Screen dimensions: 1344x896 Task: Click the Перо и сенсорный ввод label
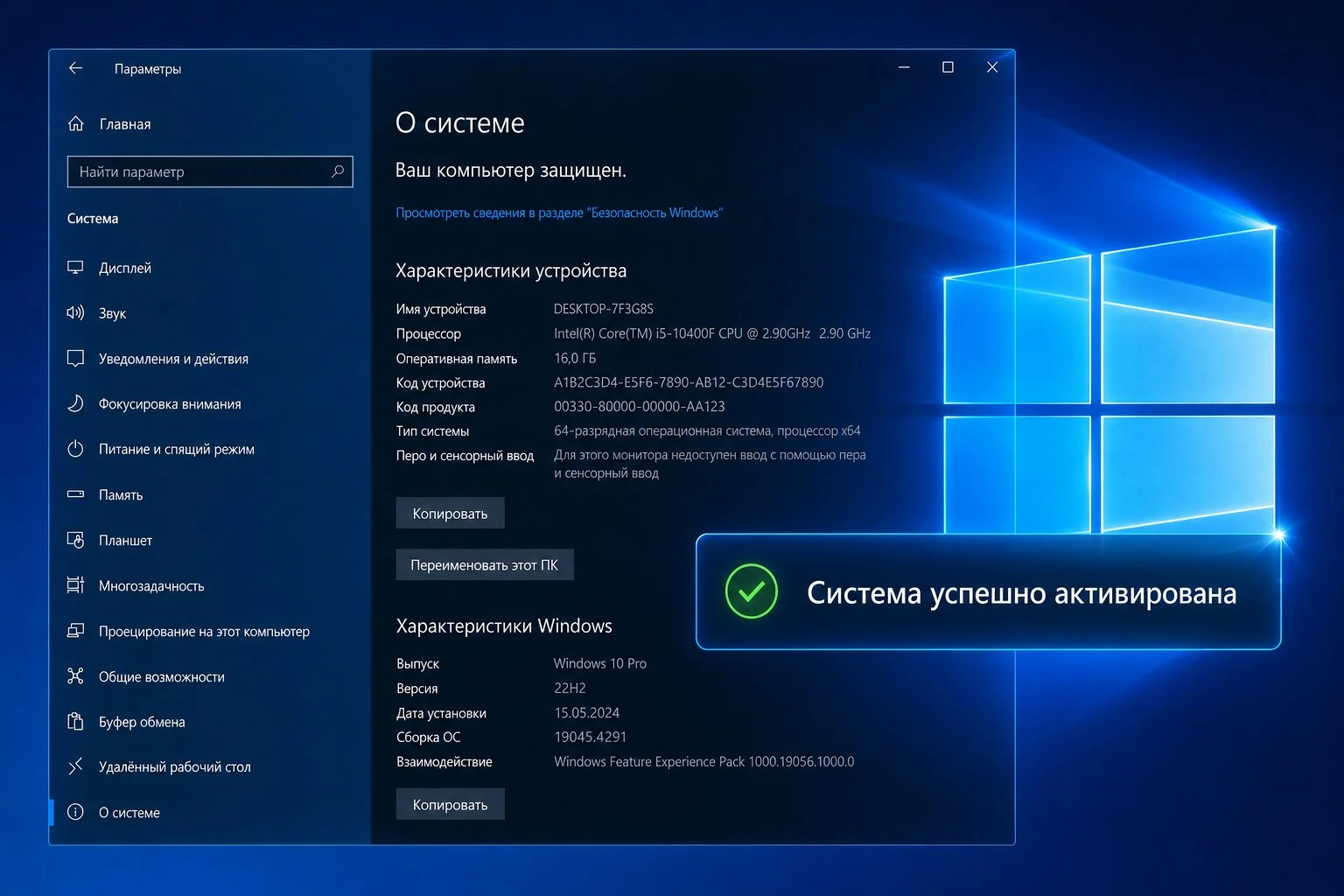point(465,455)
